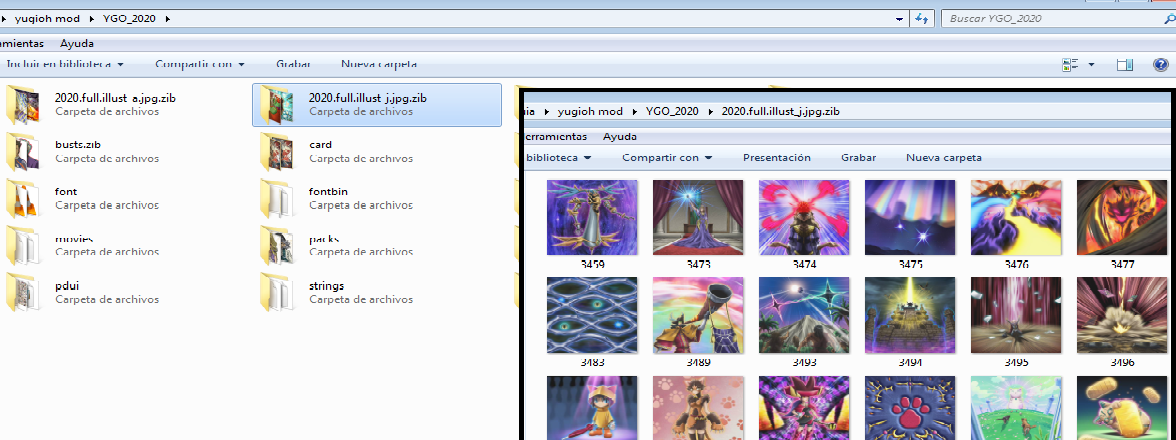
Task: Select the yellow raincoat character thumbnail
Action: (x=592, y=408)
